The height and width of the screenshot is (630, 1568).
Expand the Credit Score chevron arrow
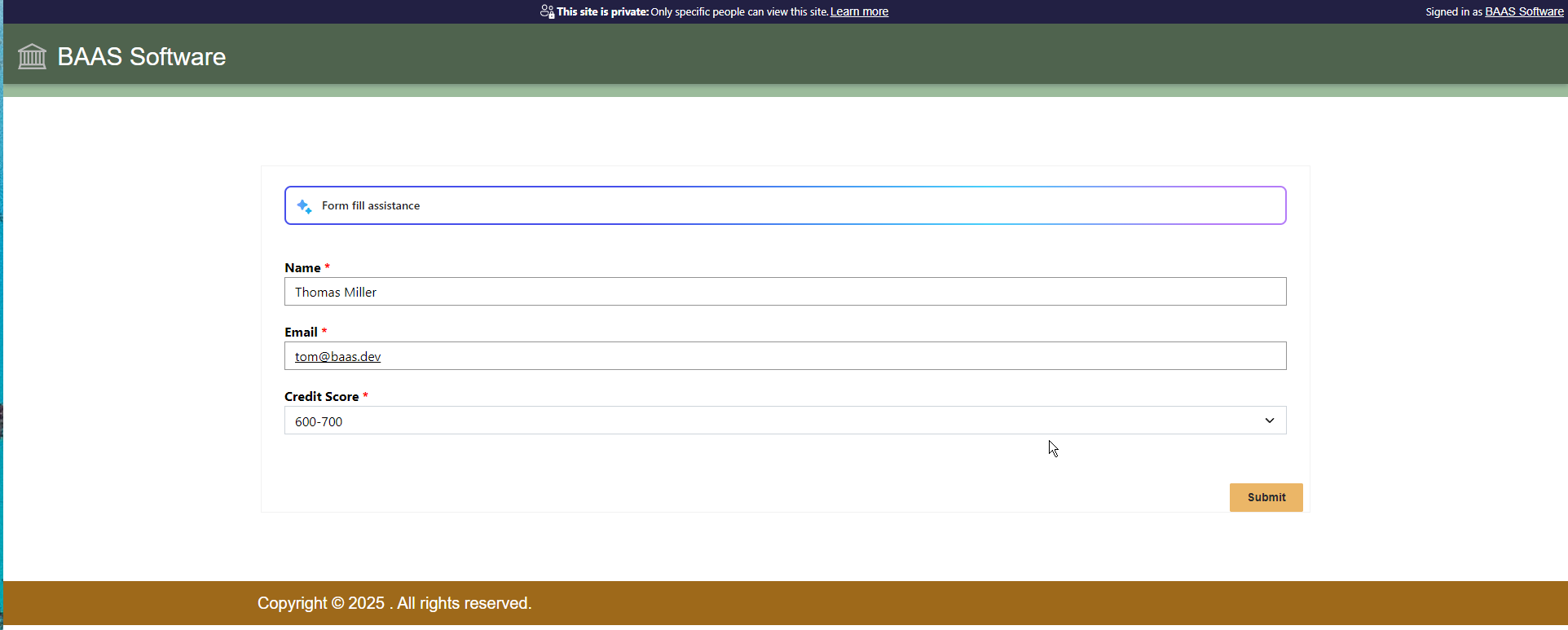click(1269, 421)
